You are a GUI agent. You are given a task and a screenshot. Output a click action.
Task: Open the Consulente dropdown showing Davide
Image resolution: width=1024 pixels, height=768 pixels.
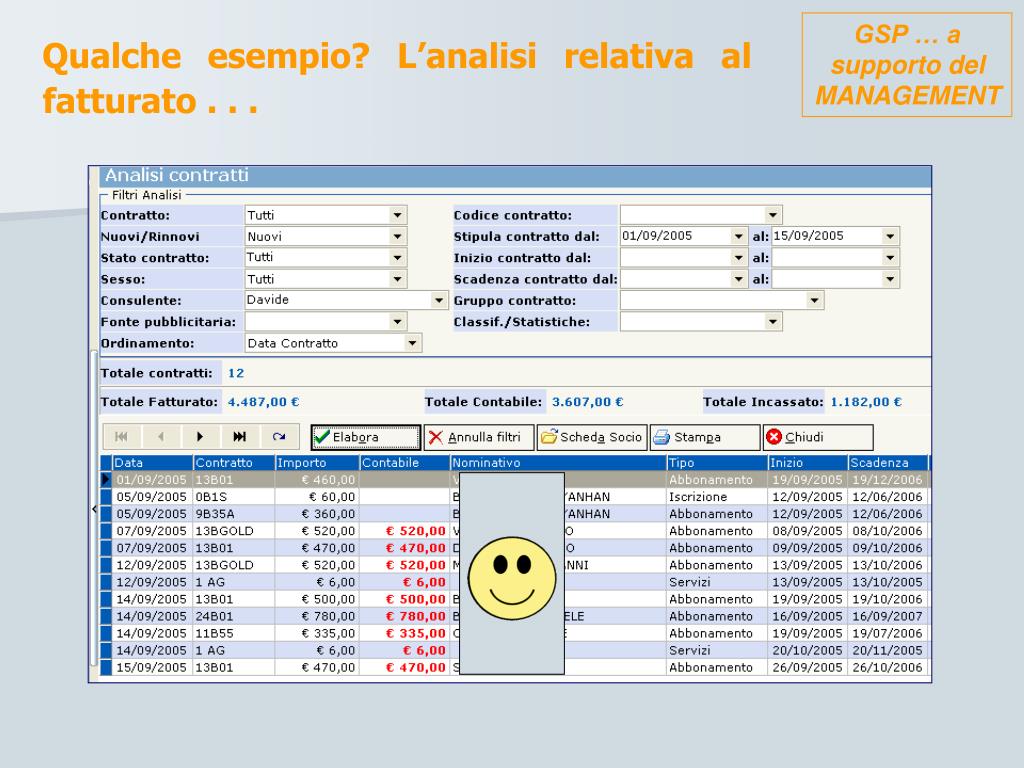click(x=439, y=300)
